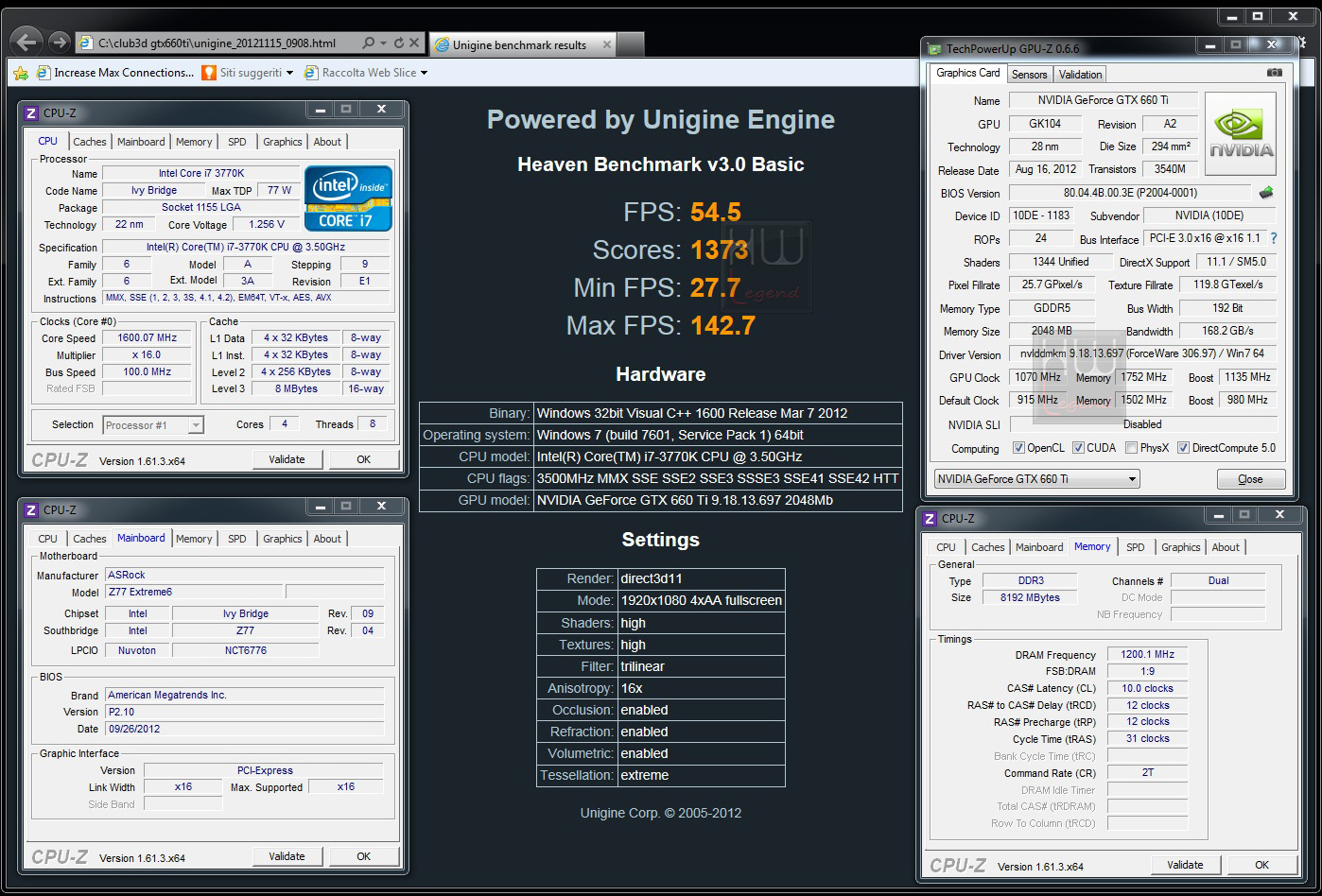Click the browser Forward arrow button

pos(59,42)
